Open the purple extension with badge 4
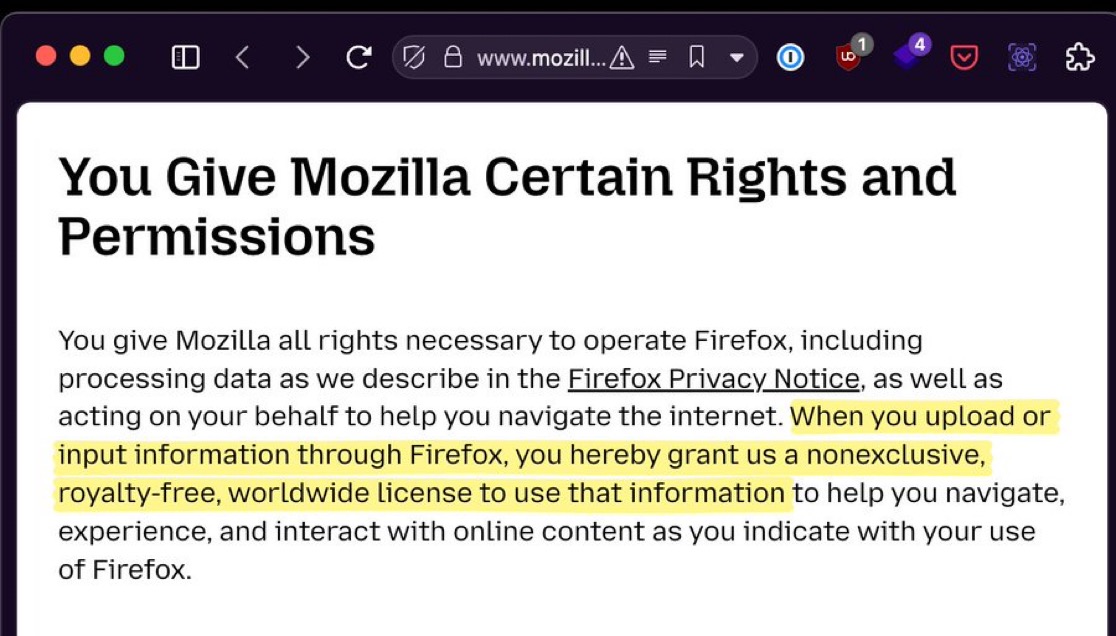The width and height of the screenshot is (1116, 636). click(x=907, y=54)
